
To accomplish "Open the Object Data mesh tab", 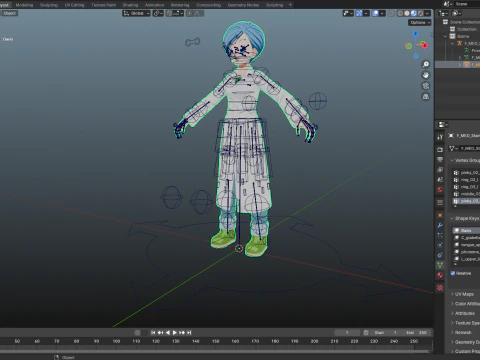I will pos(440,265).
